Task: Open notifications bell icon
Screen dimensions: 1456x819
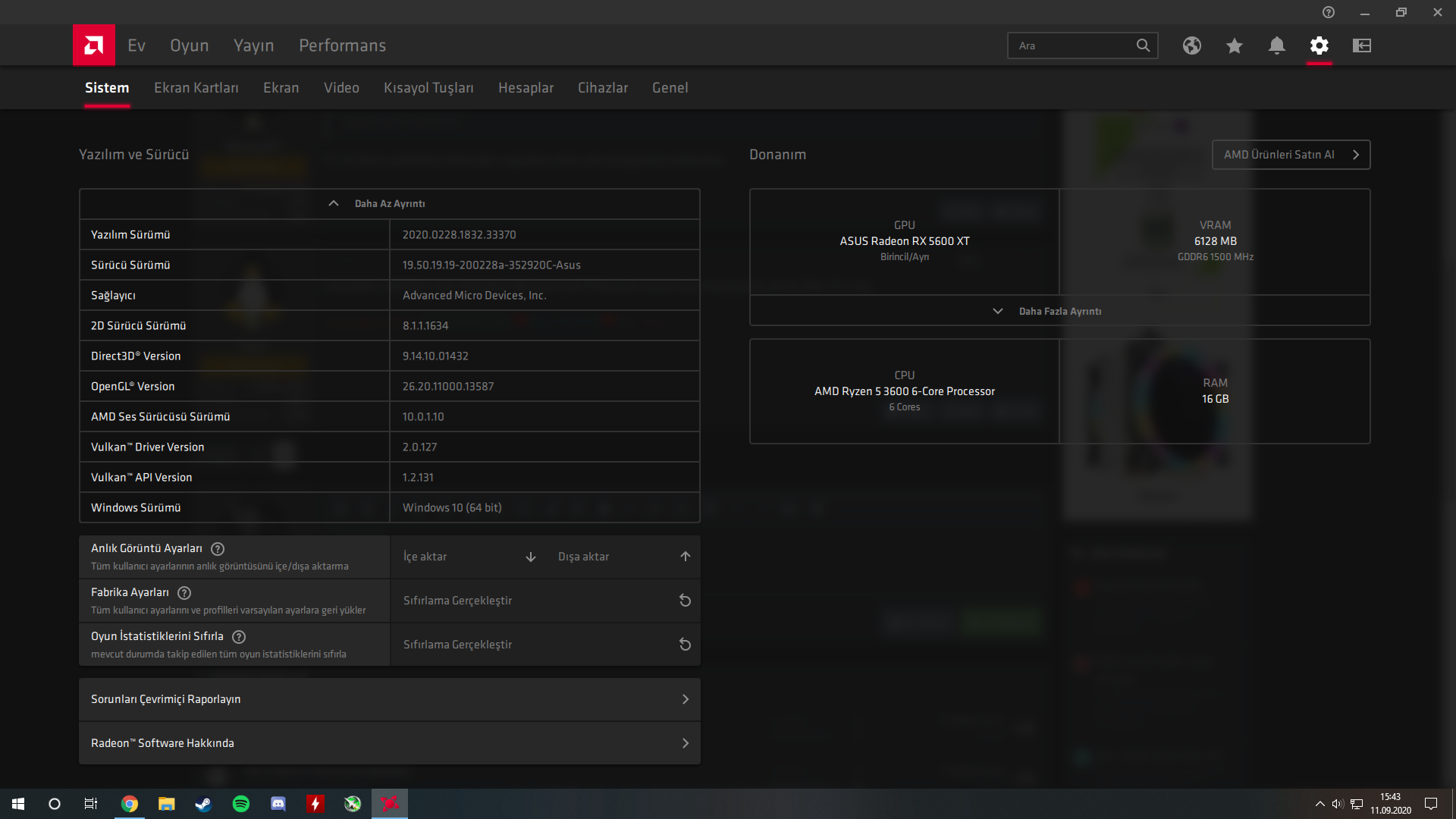Action: pos(1277,45)
